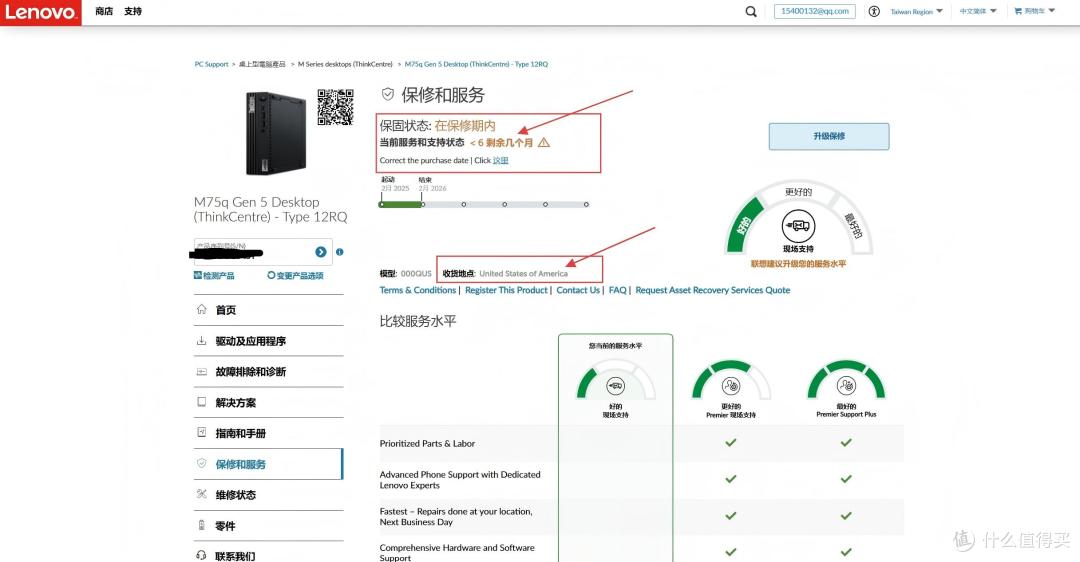Open Request Asset Recovery Services Quote link
The height and width of the screenshot is (562, 1080).
click(x=713, y=290)
